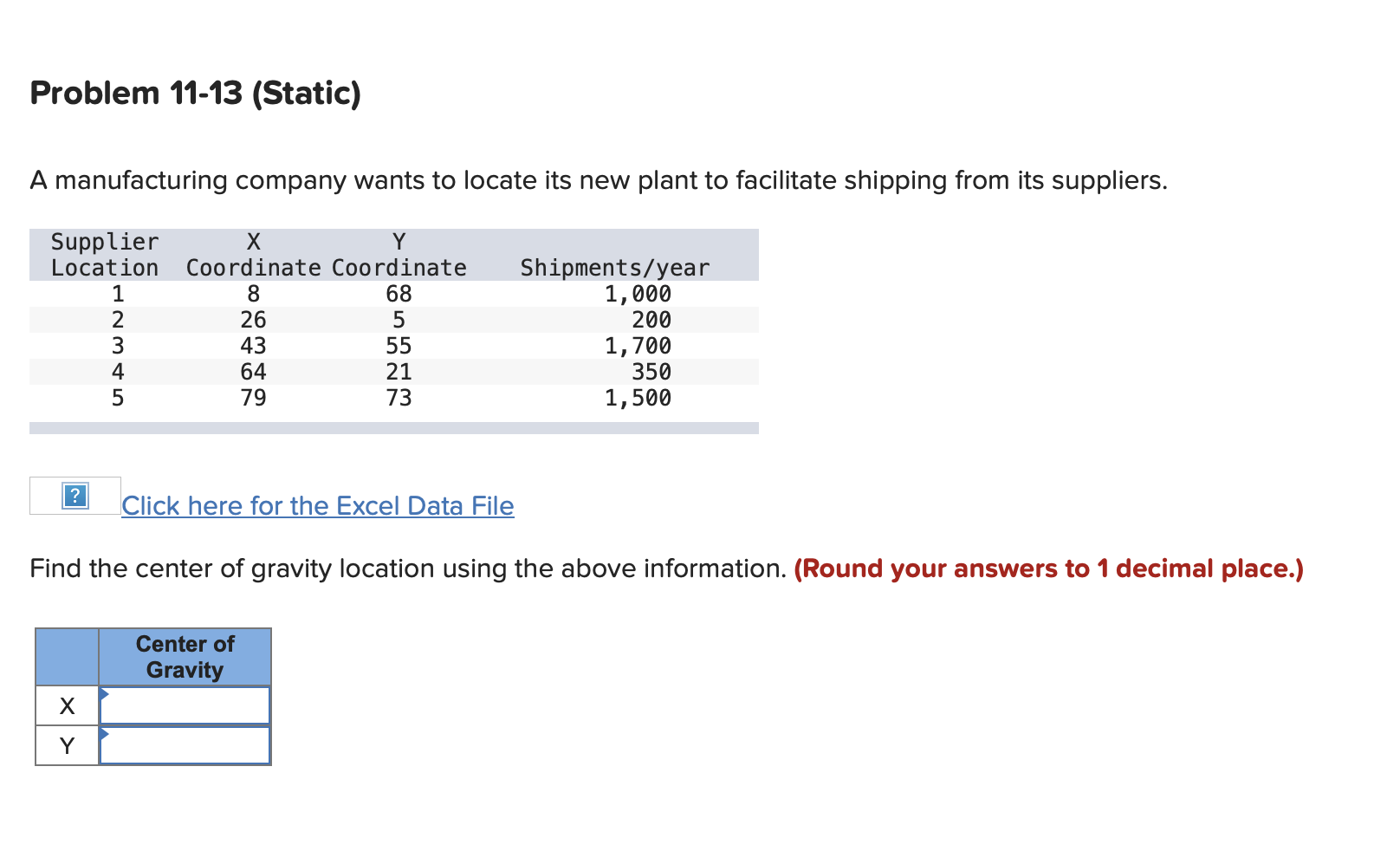Open the Excel data file download icon
Viewport: 1400px width, 851px height.
tap(75, 497)
